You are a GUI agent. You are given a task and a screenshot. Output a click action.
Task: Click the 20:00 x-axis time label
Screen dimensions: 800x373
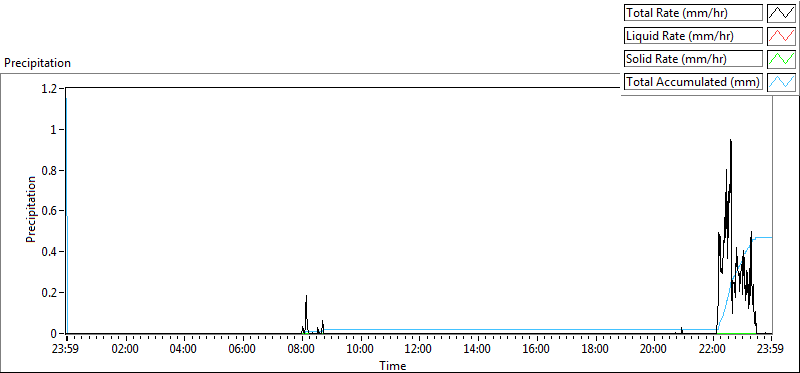(x=654, y=350)
